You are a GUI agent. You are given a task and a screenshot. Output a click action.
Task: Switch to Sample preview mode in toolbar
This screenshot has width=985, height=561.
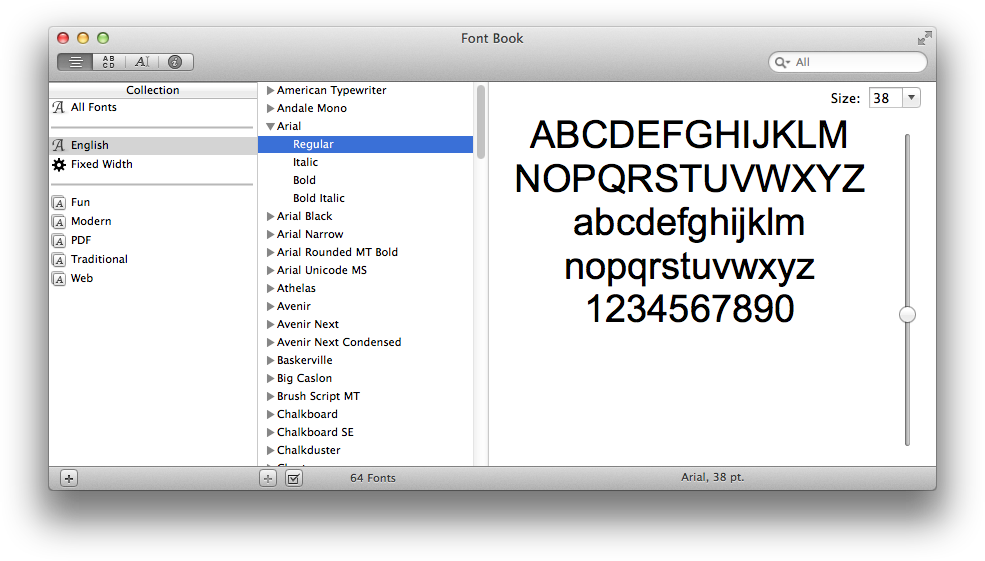point(75,62)
